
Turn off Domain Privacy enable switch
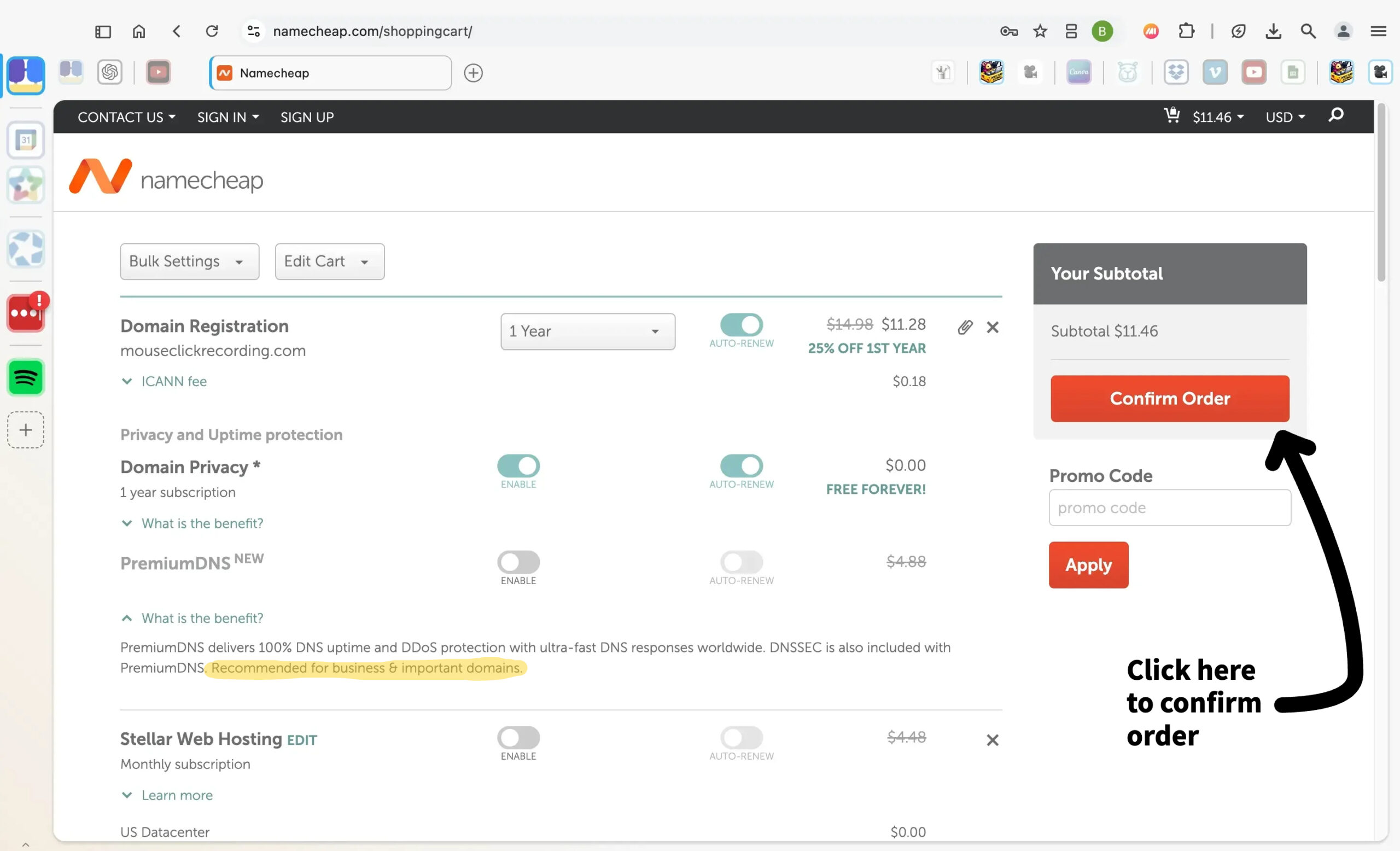pos(518,466)
